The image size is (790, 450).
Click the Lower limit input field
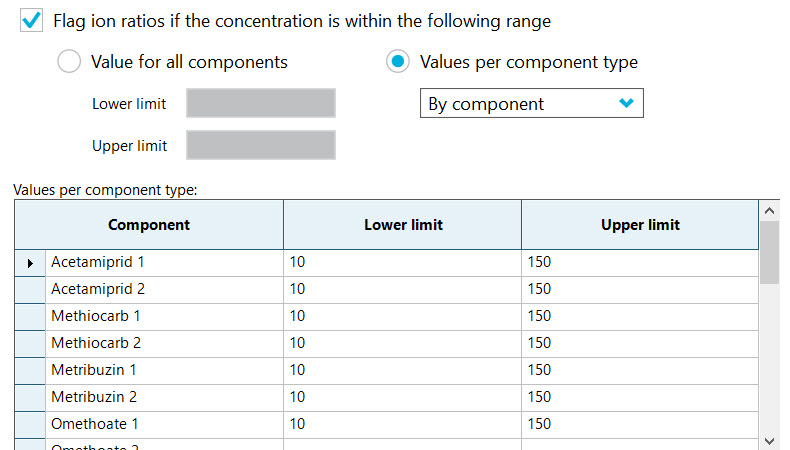coord(261,104)
